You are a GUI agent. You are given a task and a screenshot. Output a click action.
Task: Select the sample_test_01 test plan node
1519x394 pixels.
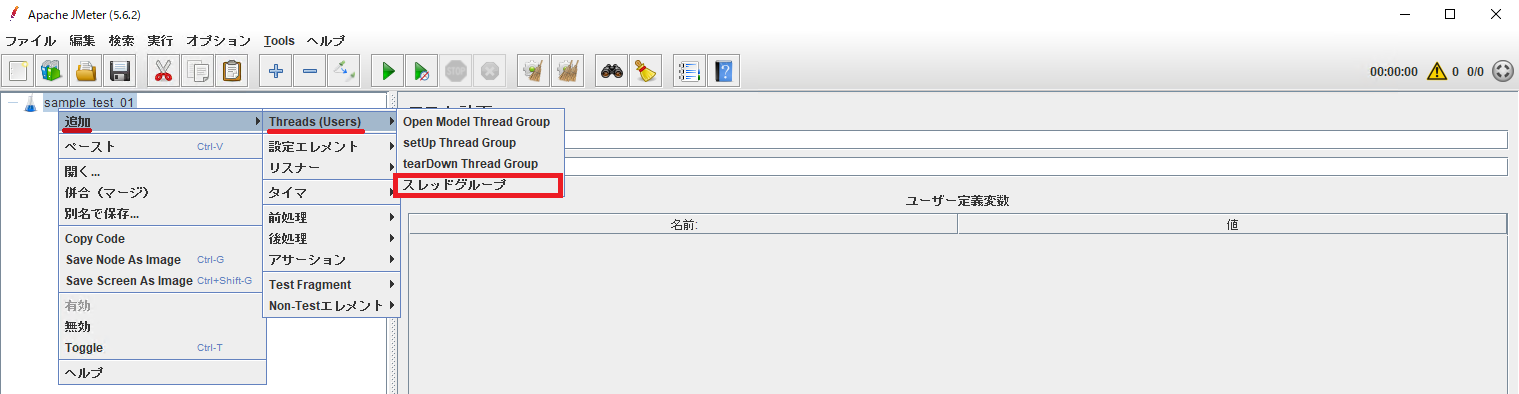(x=89, y=102)
